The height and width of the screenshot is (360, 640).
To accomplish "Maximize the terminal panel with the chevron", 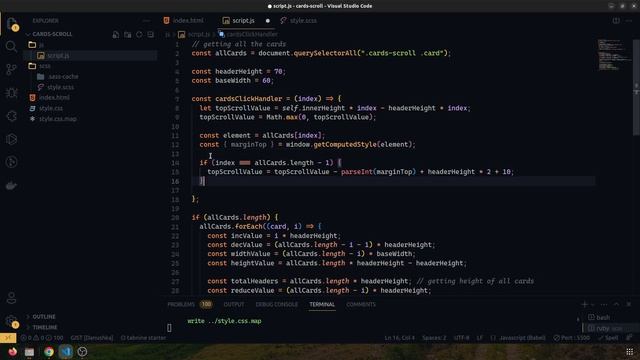I will coord(616,304).
